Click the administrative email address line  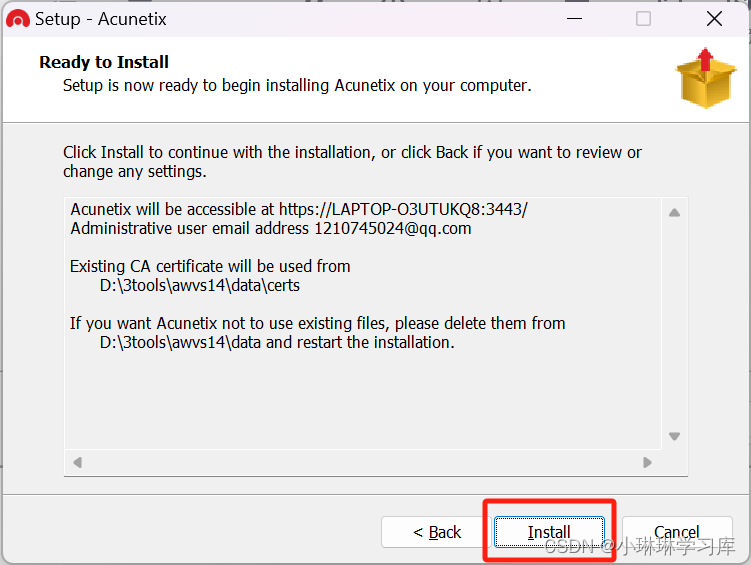(x=271, y=228)
